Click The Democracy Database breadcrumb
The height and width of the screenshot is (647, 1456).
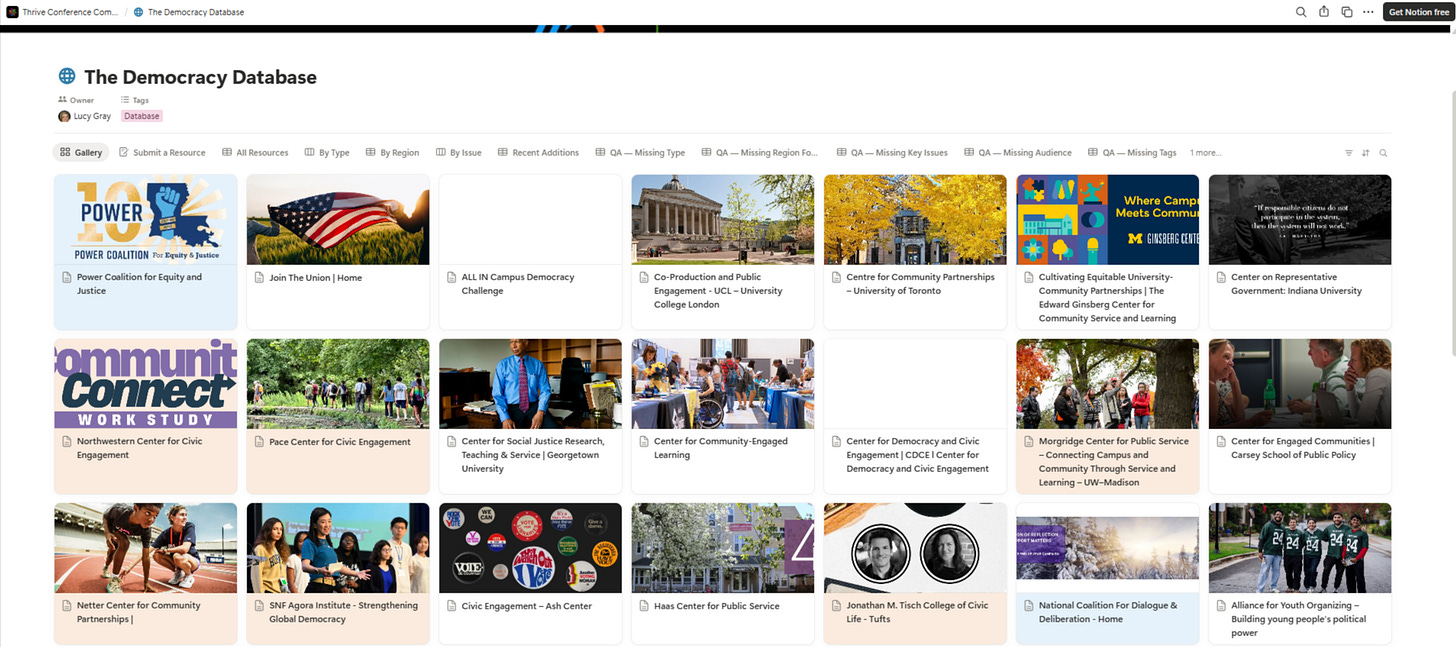coord(196,12)
